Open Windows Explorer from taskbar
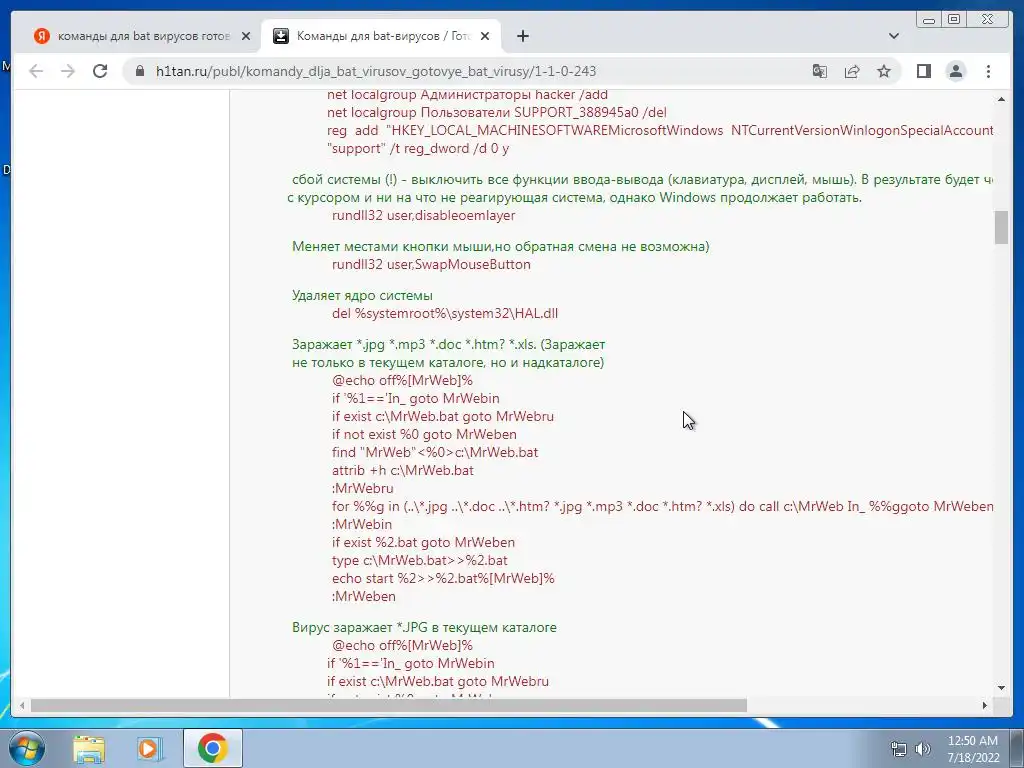This screenshot has width=1024, height=768. pyautogui.click(x=88, y=748)
